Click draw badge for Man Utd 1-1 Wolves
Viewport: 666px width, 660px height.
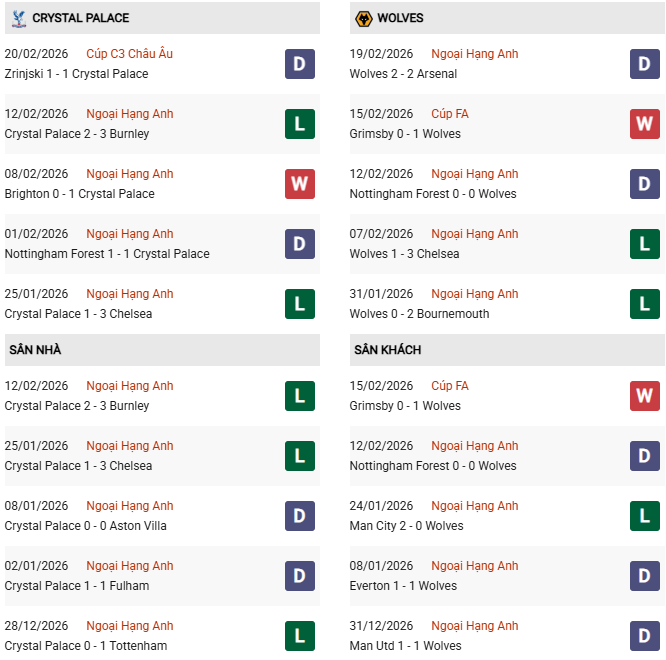tap(644, 636)
